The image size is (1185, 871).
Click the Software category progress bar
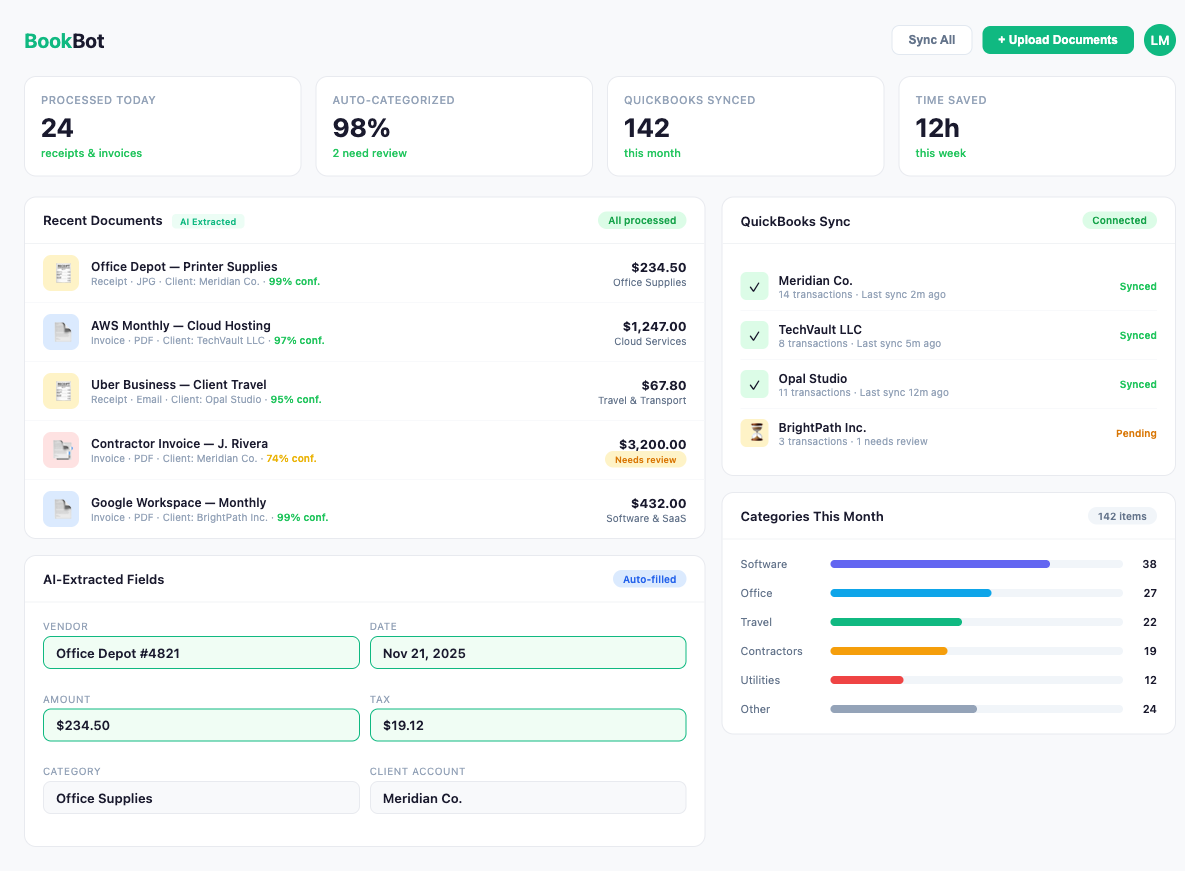click(975, 564)
